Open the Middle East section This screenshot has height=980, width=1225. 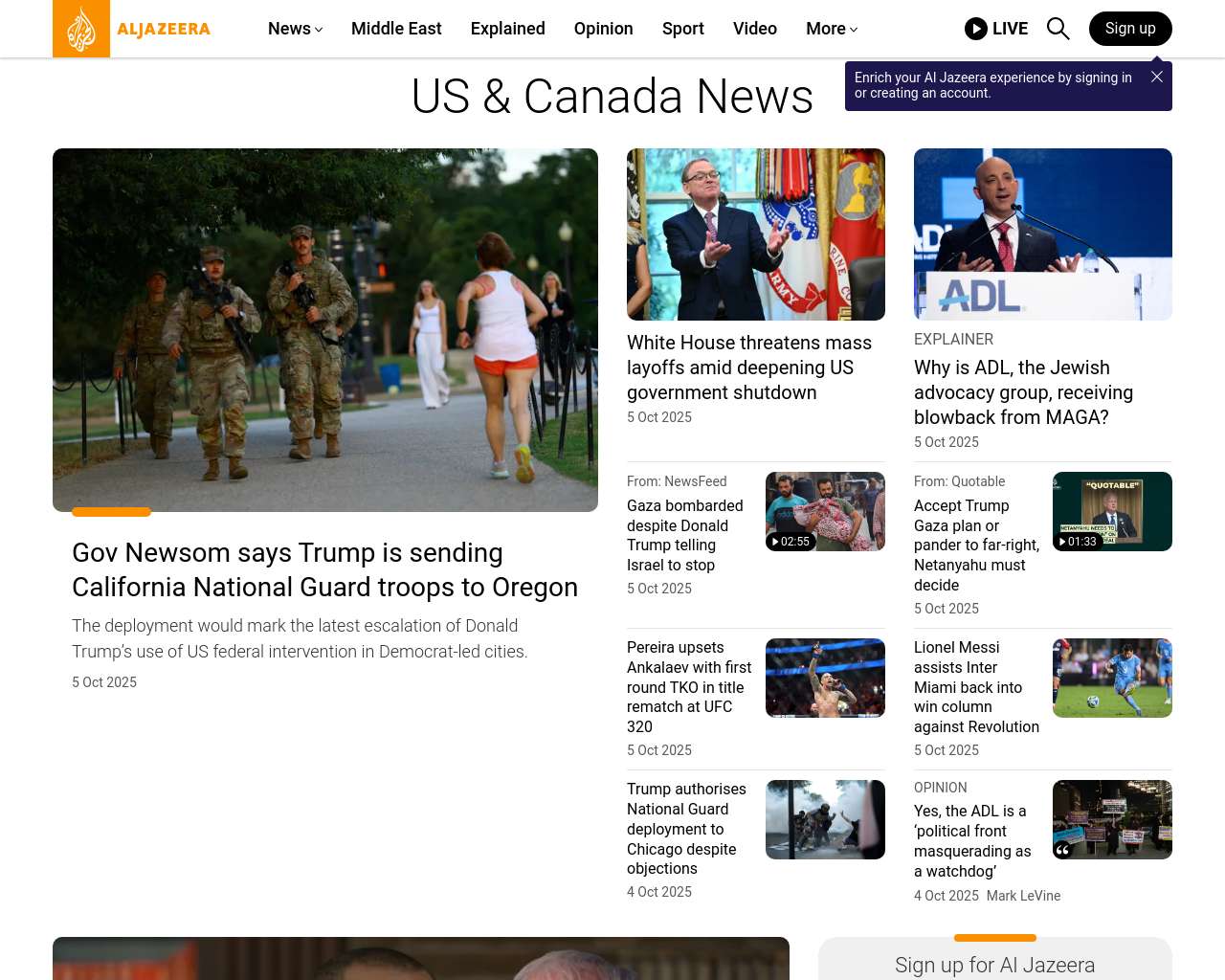tap(396, 29)
